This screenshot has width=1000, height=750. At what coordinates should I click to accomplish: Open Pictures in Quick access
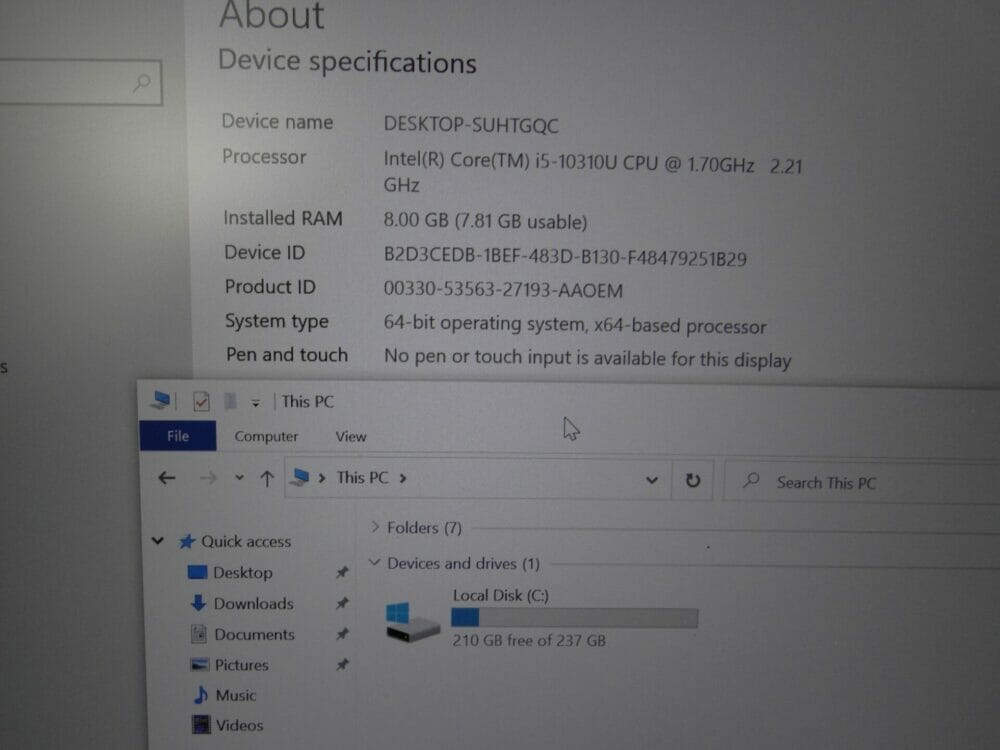(242, 665)
